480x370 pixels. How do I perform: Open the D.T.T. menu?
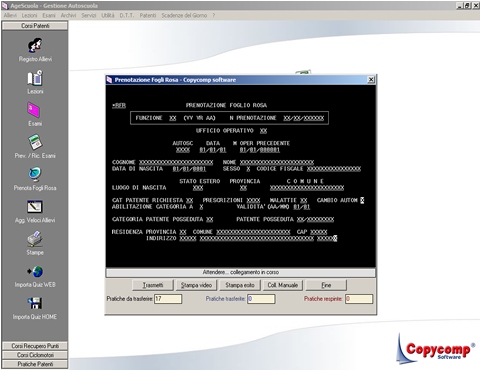(127, 15)
